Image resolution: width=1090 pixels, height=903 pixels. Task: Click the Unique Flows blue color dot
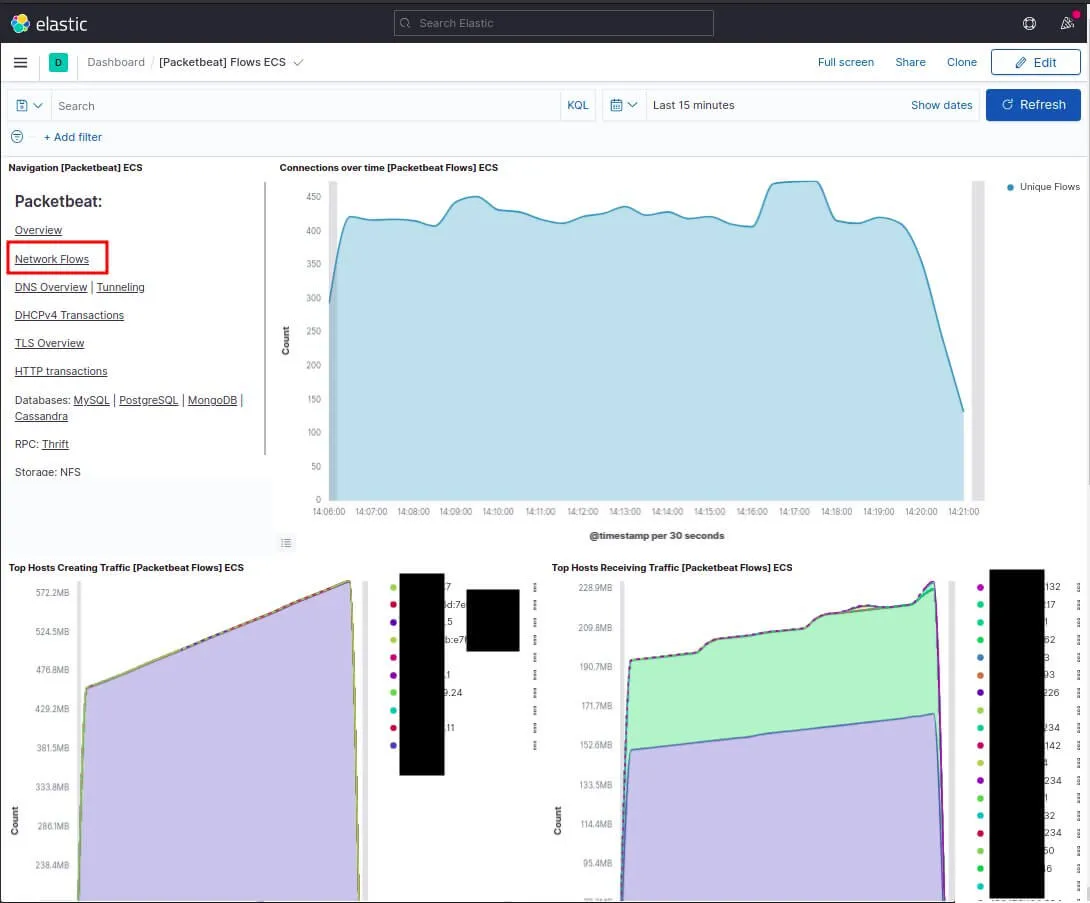click(1010, 187)
